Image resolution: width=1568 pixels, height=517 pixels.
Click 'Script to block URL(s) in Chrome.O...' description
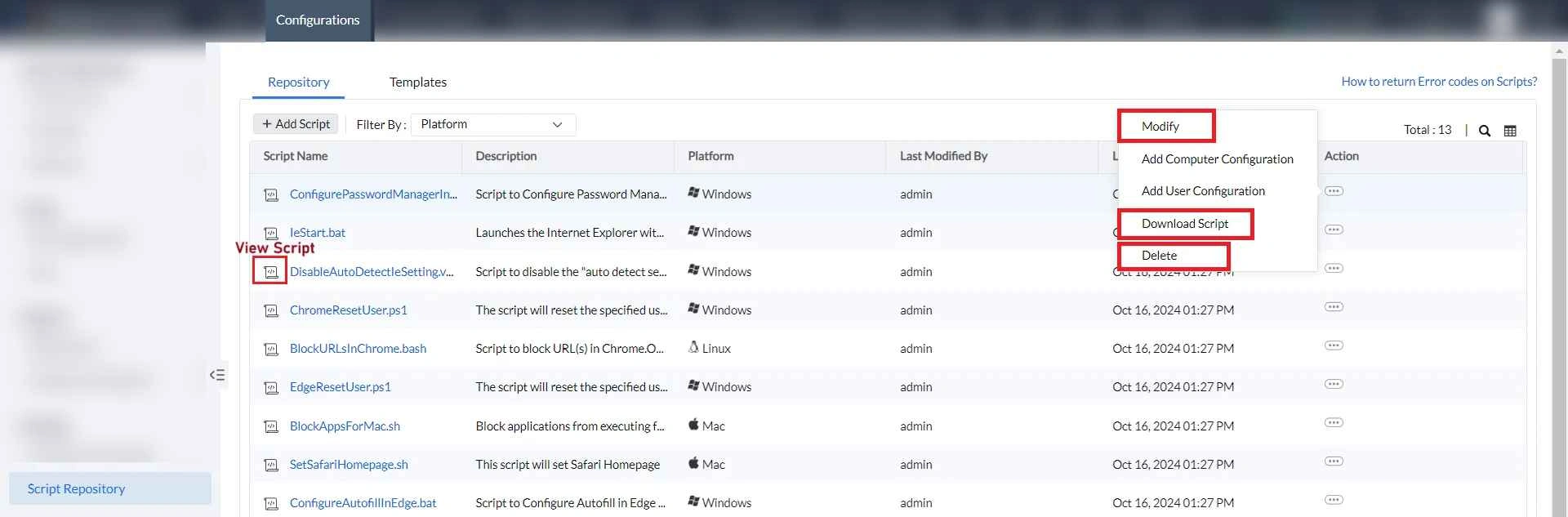570,349
